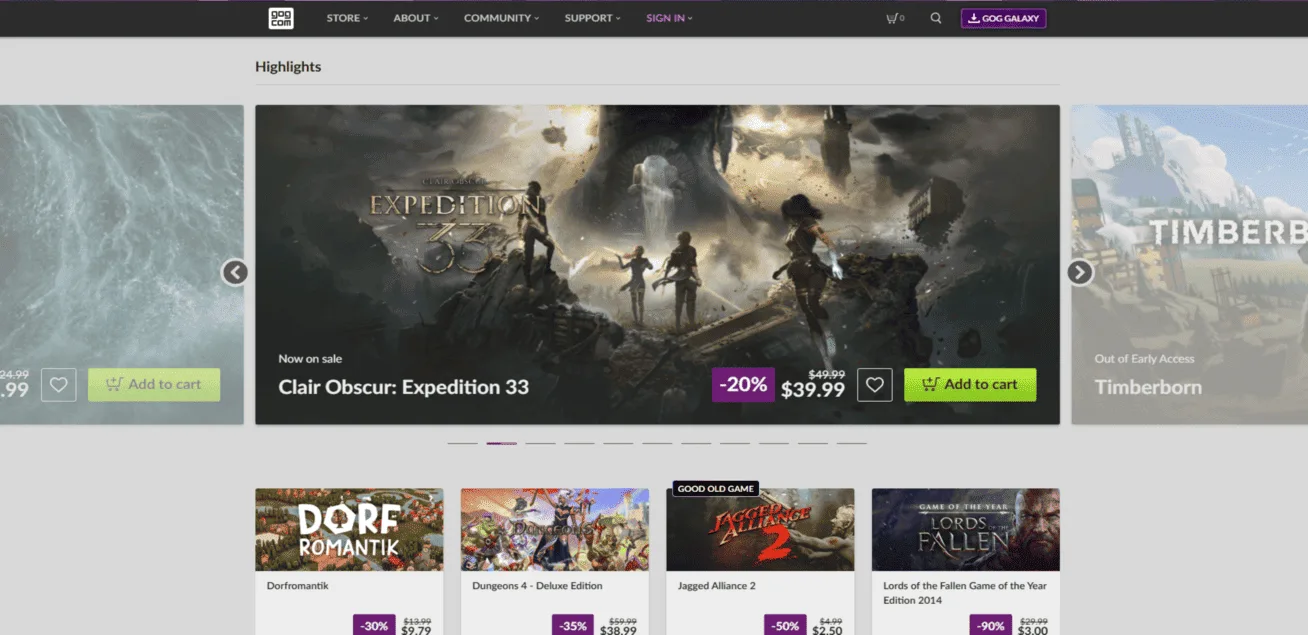Viewport: 1308px width, 635px height.
Task: Click the Highlights section heading
Action: coord(288,67)
